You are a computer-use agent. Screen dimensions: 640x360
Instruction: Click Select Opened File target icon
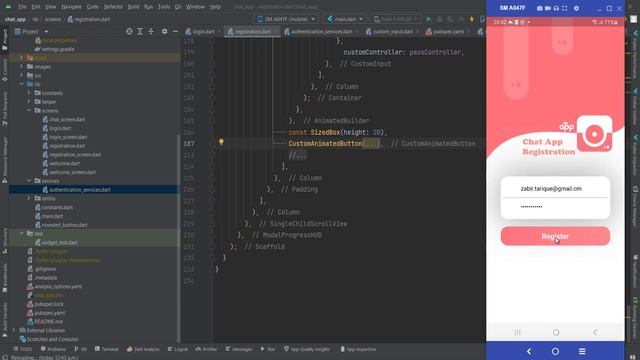click(x=129, y=31)
